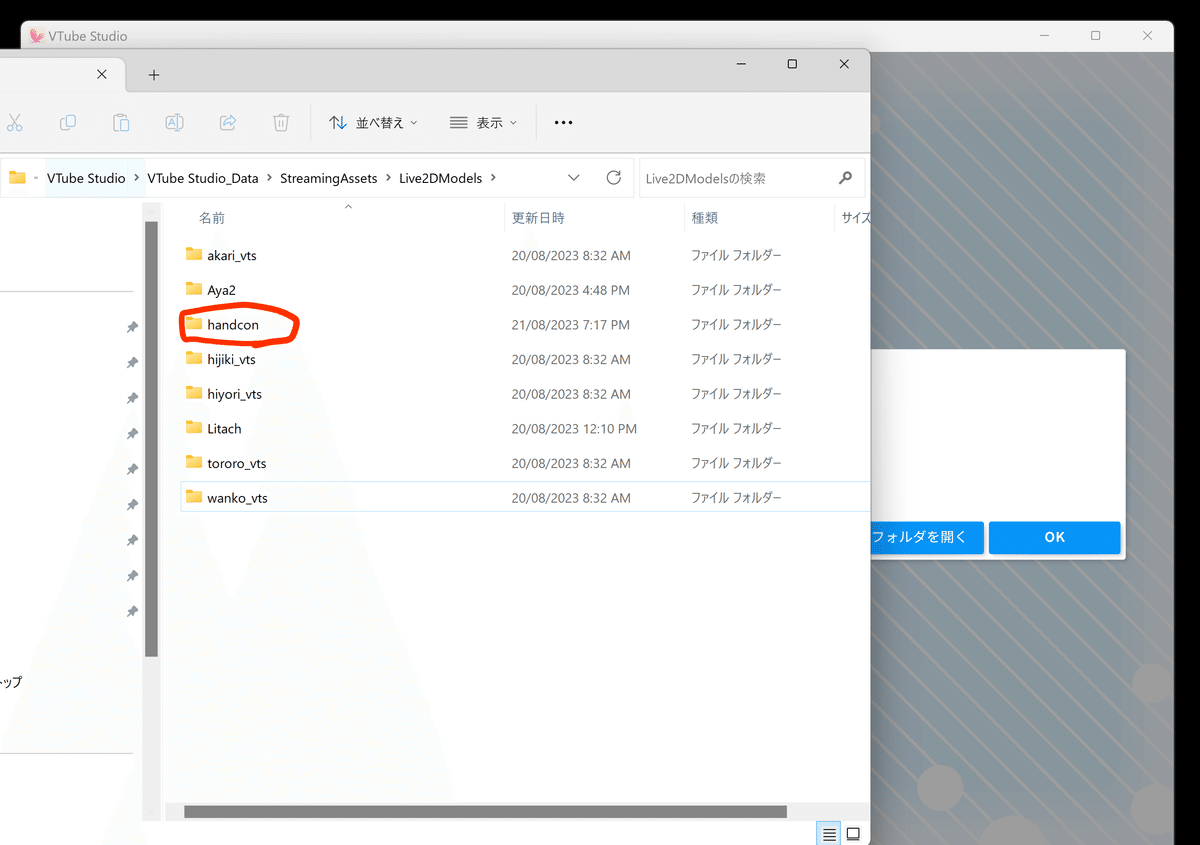The width and height of the screenshot is (1200, 845).
Task: Expand chevron after VTube Studio_Data in path
Action: [270, 178]
